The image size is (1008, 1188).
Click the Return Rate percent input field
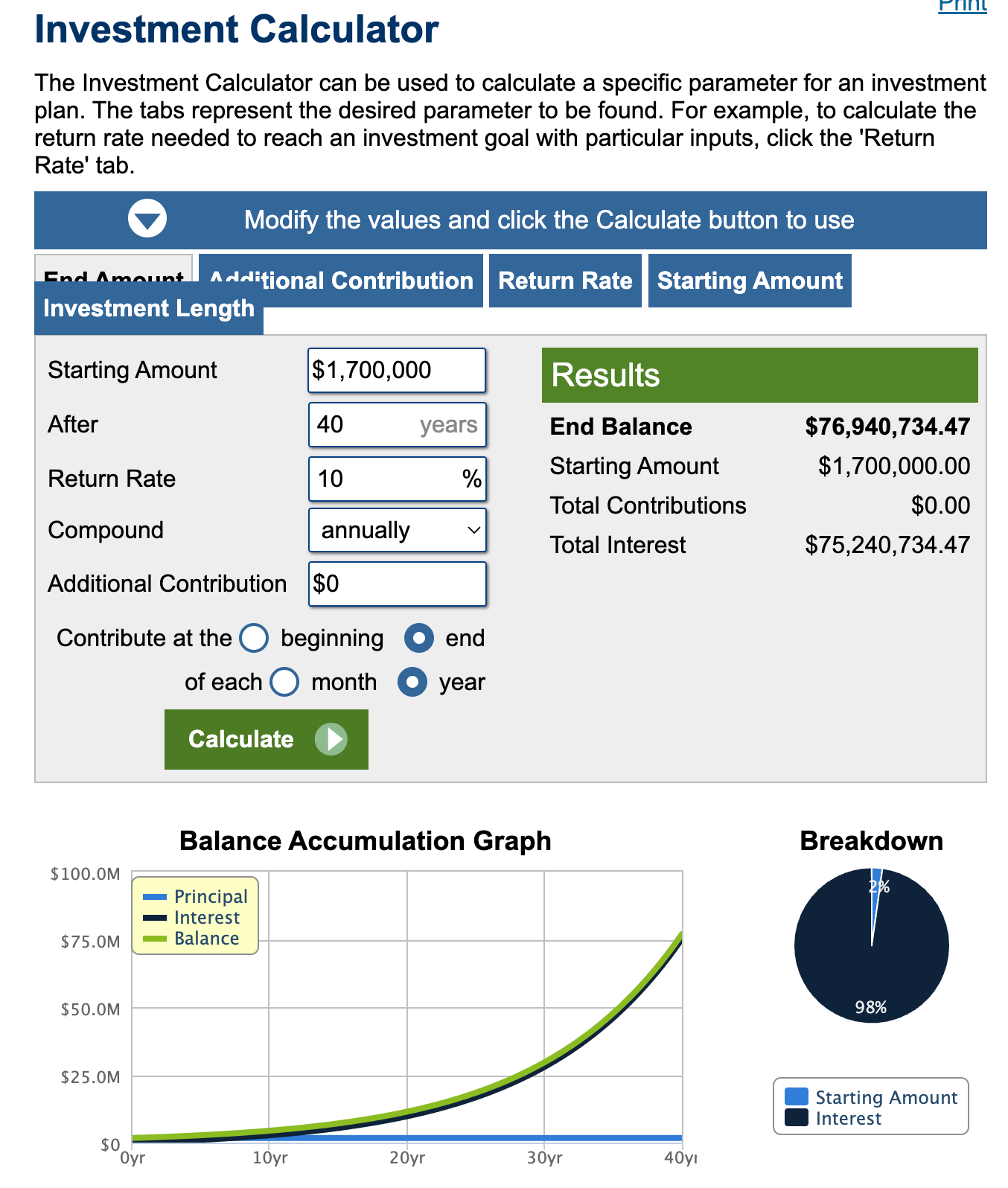coord(398,479)
